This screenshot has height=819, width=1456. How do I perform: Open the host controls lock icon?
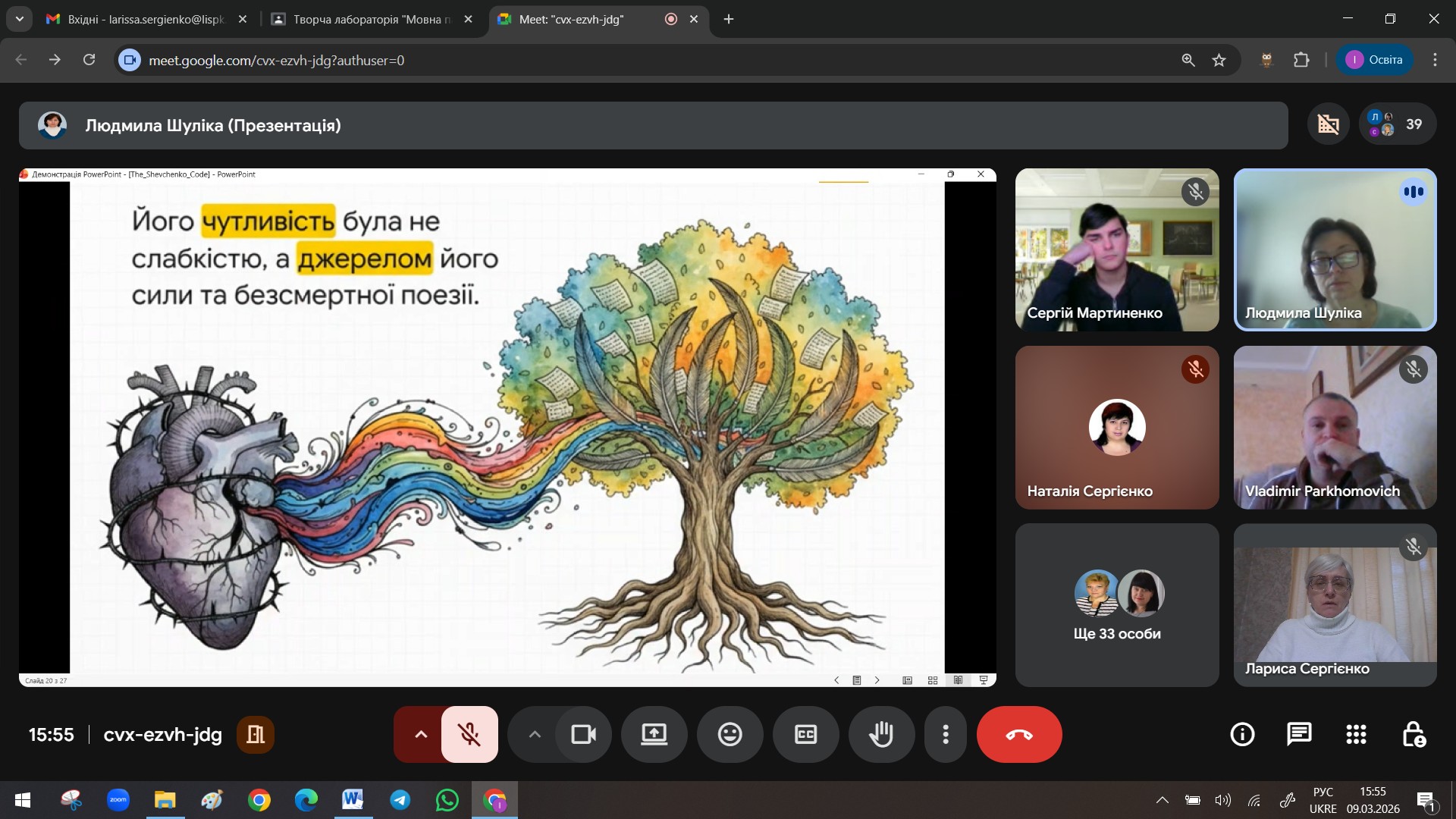(x=1414, y=734)
